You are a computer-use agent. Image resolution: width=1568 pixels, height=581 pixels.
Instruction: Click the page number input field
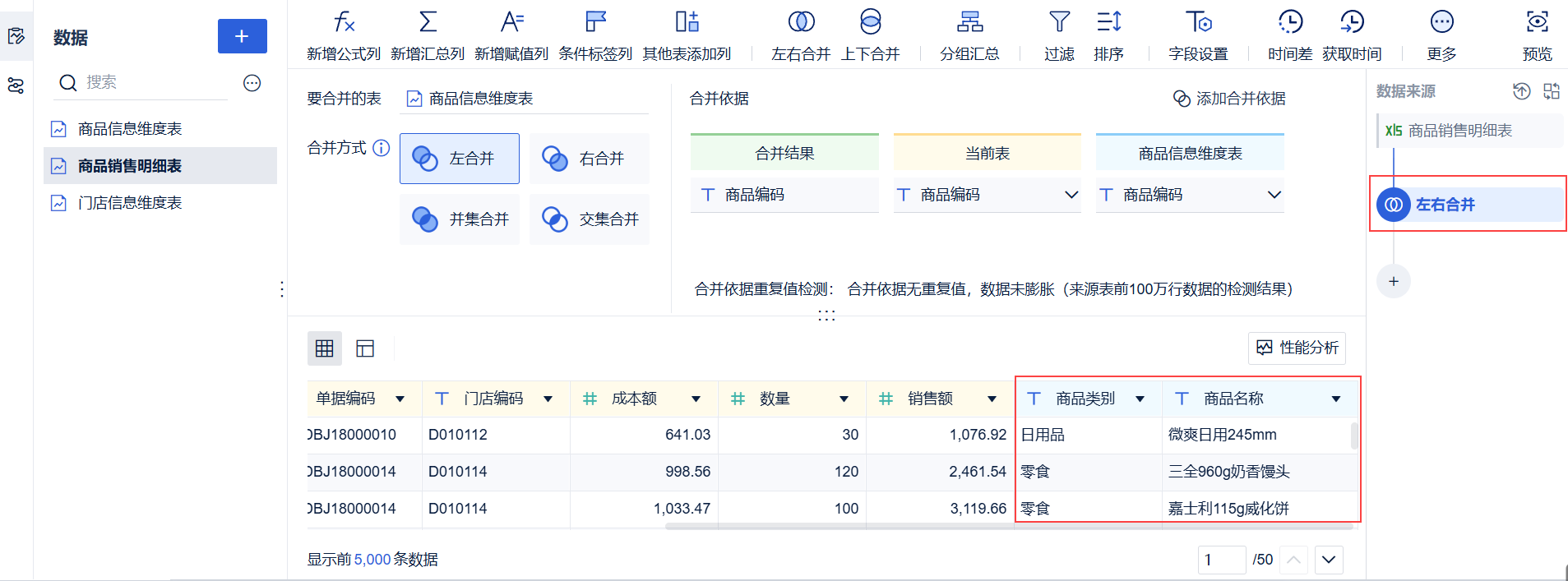click(x=1221, y=560)
